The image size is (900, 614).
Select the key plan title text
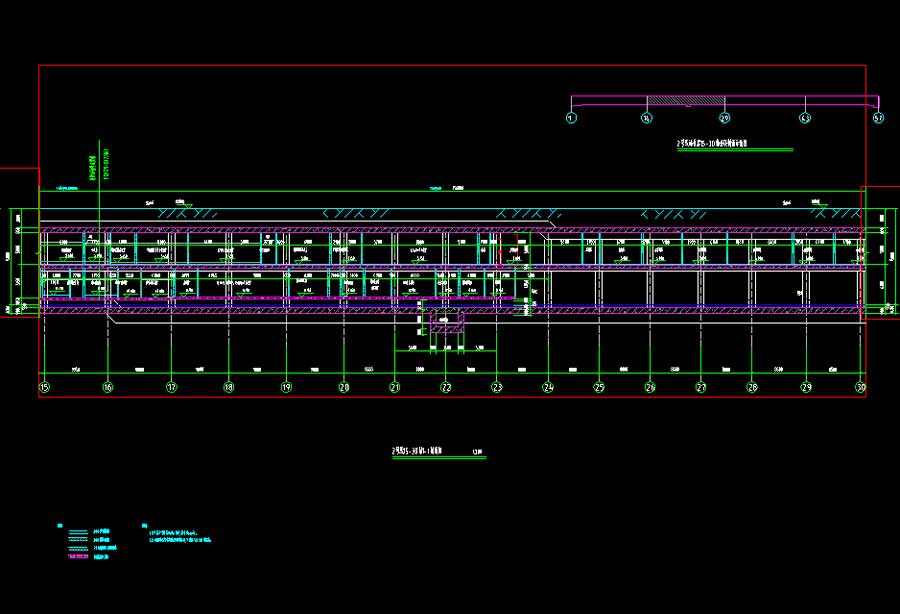click(x=733, y=144)
